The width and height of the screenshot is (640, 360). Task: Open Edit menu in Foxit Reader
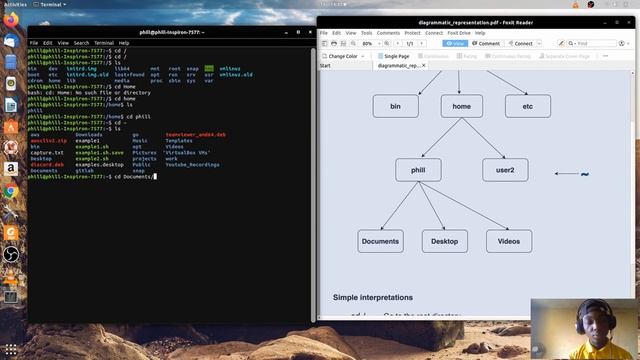pyautogui.click(x=336, y=33)
